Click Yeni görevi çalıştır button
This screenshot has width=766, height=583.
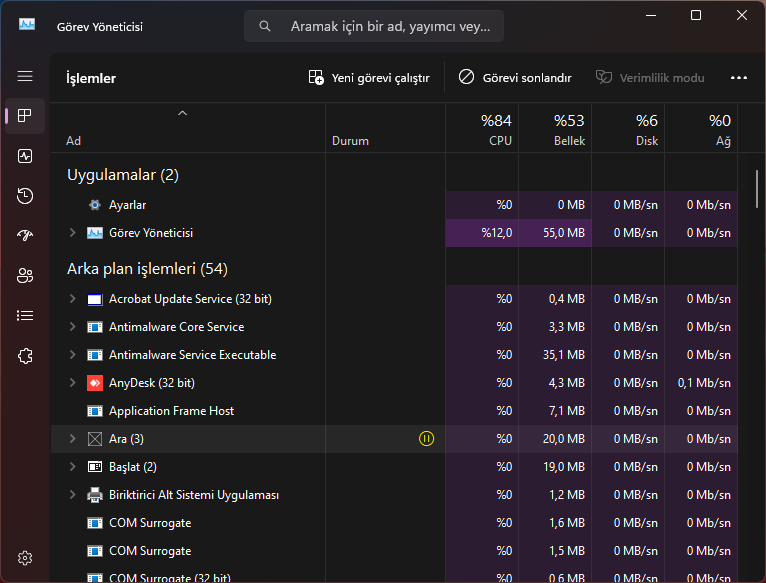369,78
